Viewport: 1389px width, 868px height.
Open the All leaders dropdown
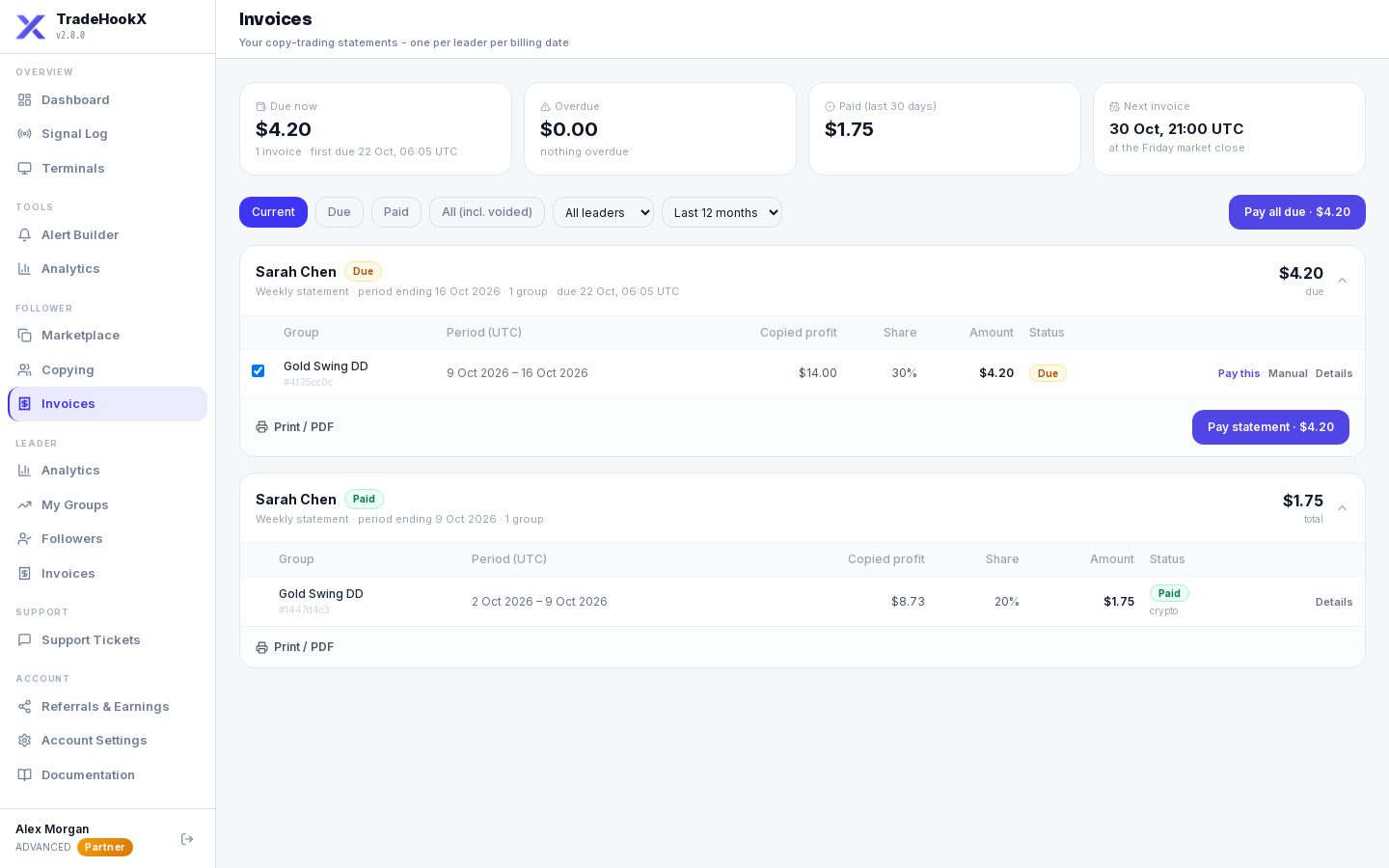(603, 212)
